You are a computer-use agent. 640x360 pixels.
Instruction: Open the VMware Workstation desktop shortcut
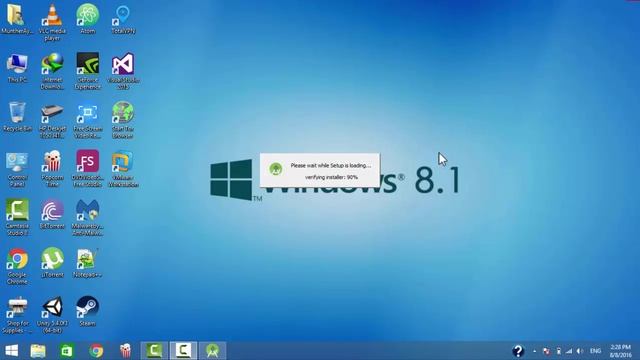coord(123,169)
